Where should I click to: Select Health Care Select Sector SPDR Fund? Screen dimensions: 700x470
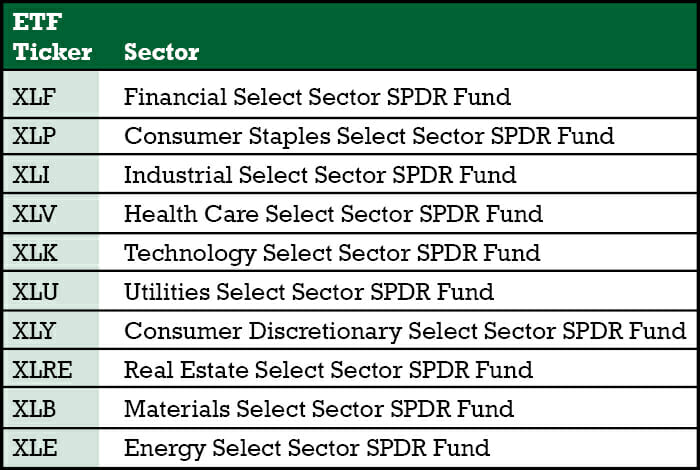[x=333, y=214]
